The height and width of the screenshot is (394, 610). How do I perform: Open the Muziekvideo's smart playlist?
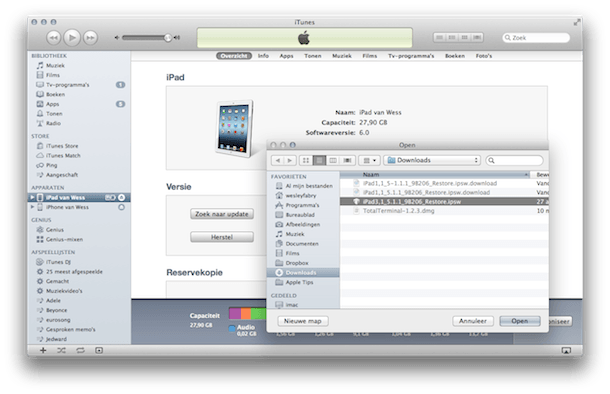[x=64, y=291]
